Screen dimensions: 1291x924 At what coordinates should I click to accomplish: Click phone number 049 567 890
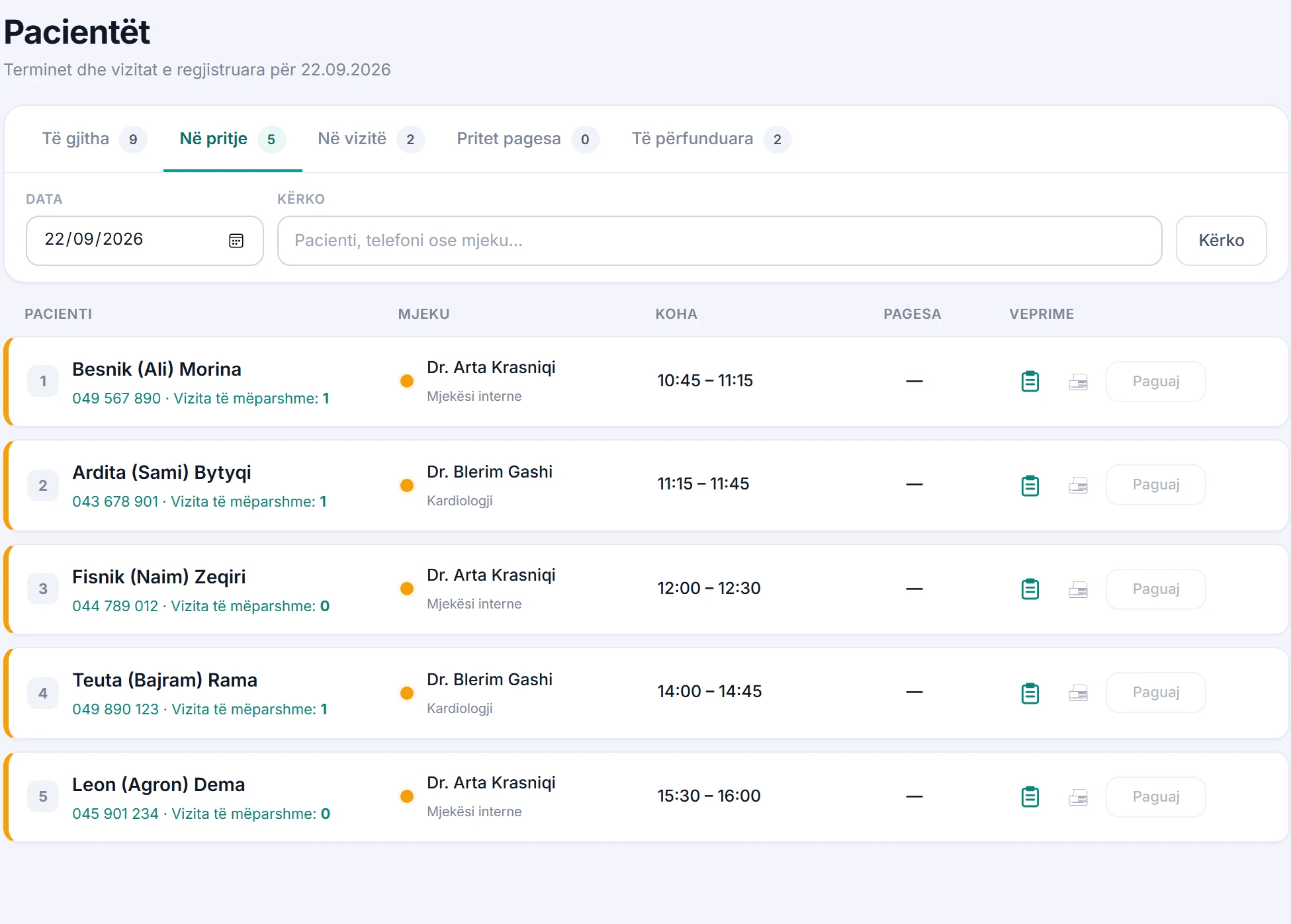point(116,398)
